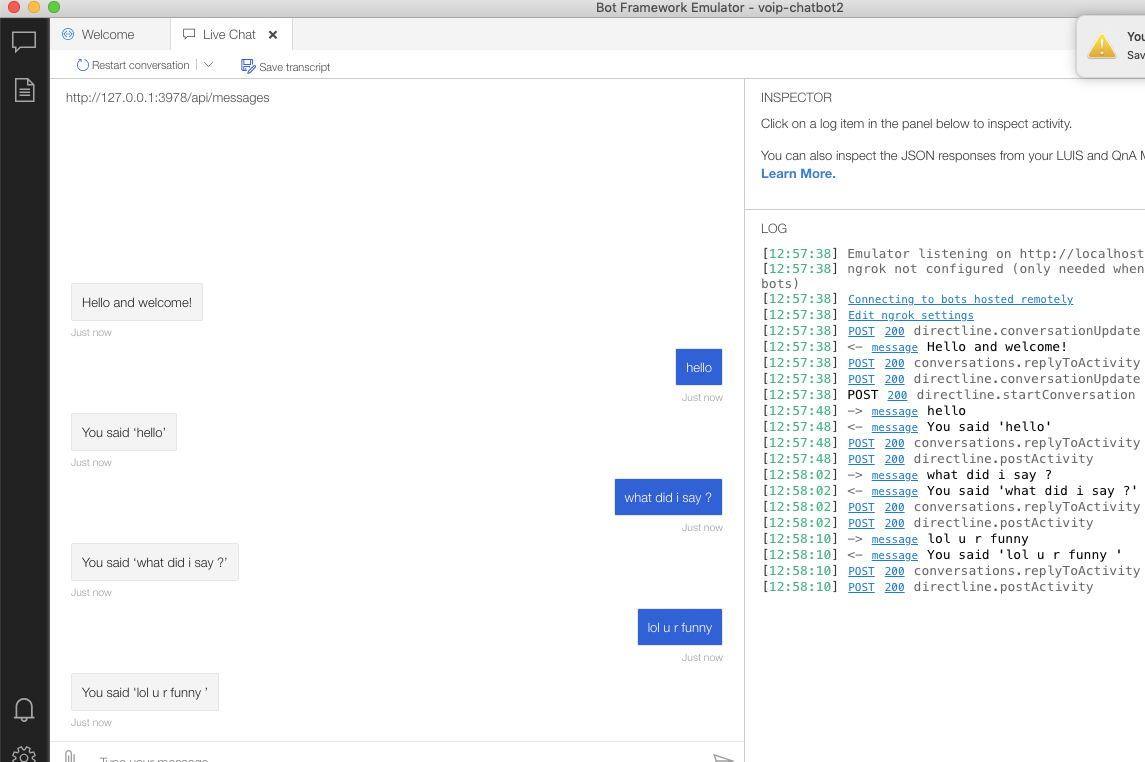Viewport: 1145px width, 762px height.
Task: Attach a file using the paperclip icon
Action: tap(69, 756)
